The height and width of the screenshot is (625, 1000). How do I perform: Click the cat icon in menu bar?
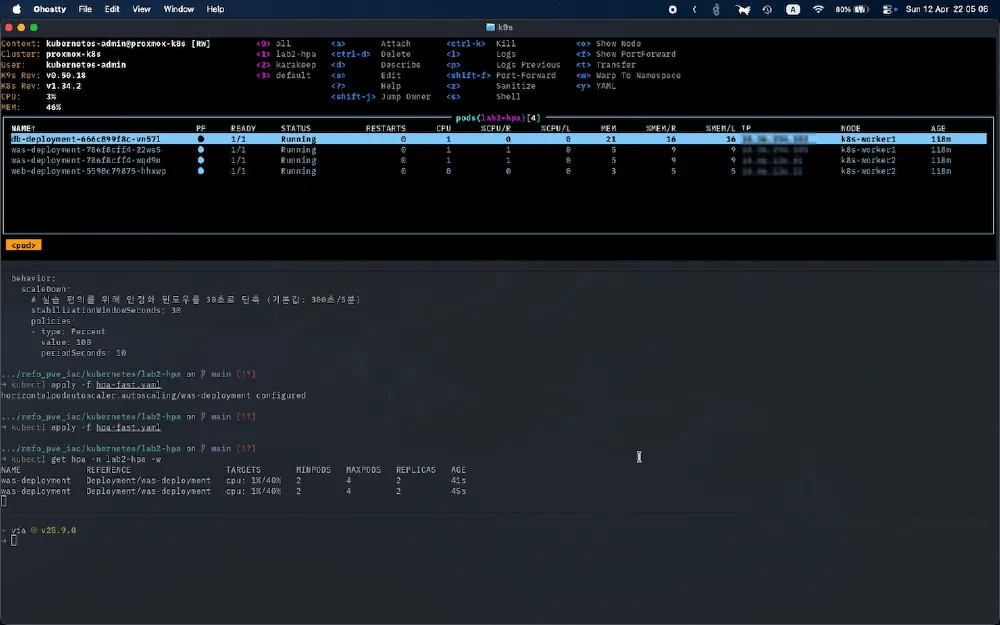click(742, 9)
